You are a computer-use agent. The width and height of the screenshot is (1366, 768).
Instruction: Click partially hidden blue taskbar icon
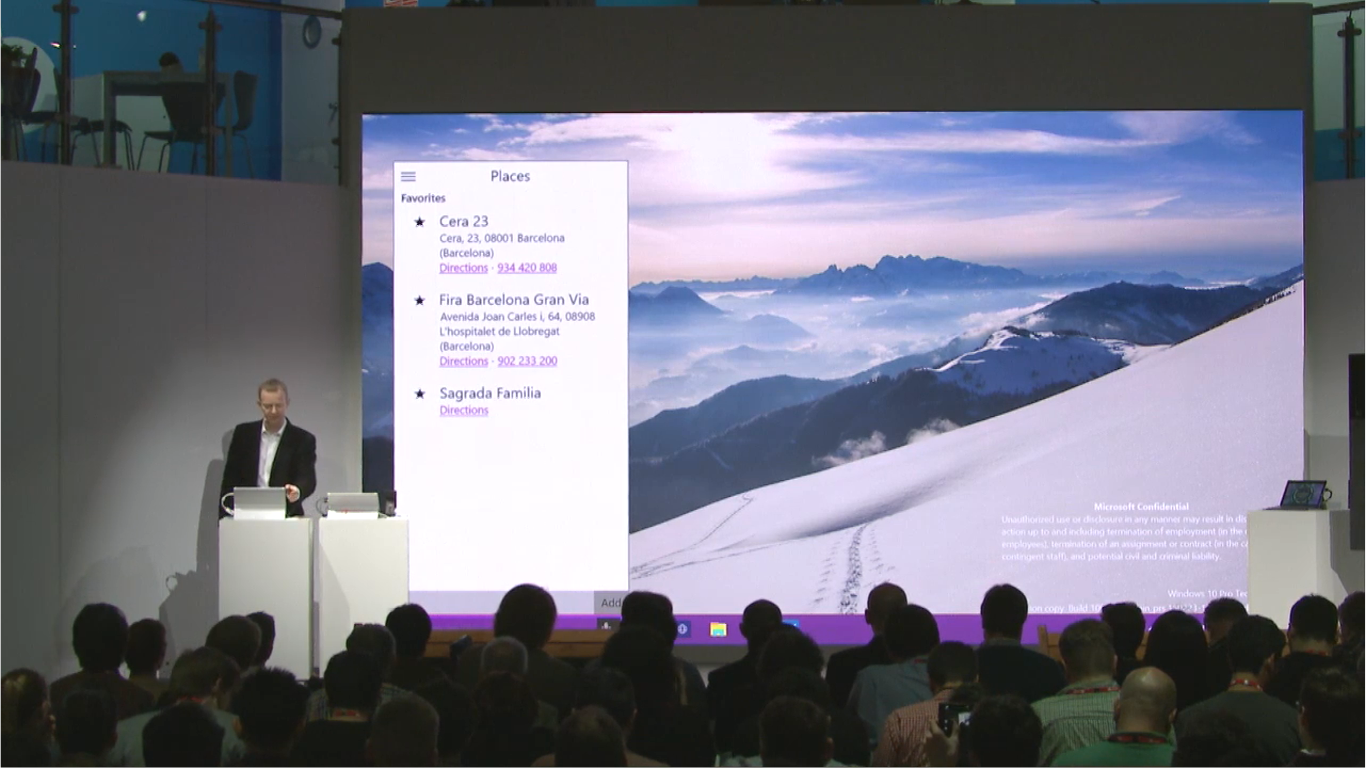790,626
